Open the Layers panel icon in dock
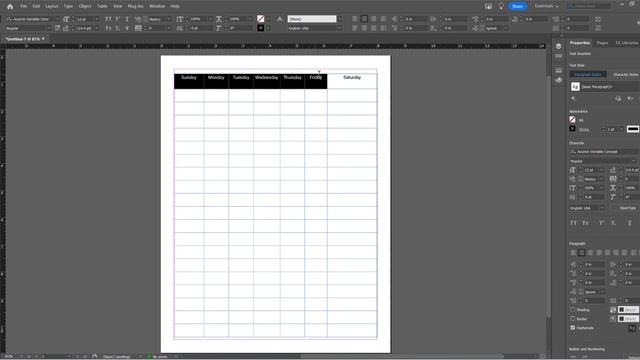640x360 pixels. click(558, 46)
